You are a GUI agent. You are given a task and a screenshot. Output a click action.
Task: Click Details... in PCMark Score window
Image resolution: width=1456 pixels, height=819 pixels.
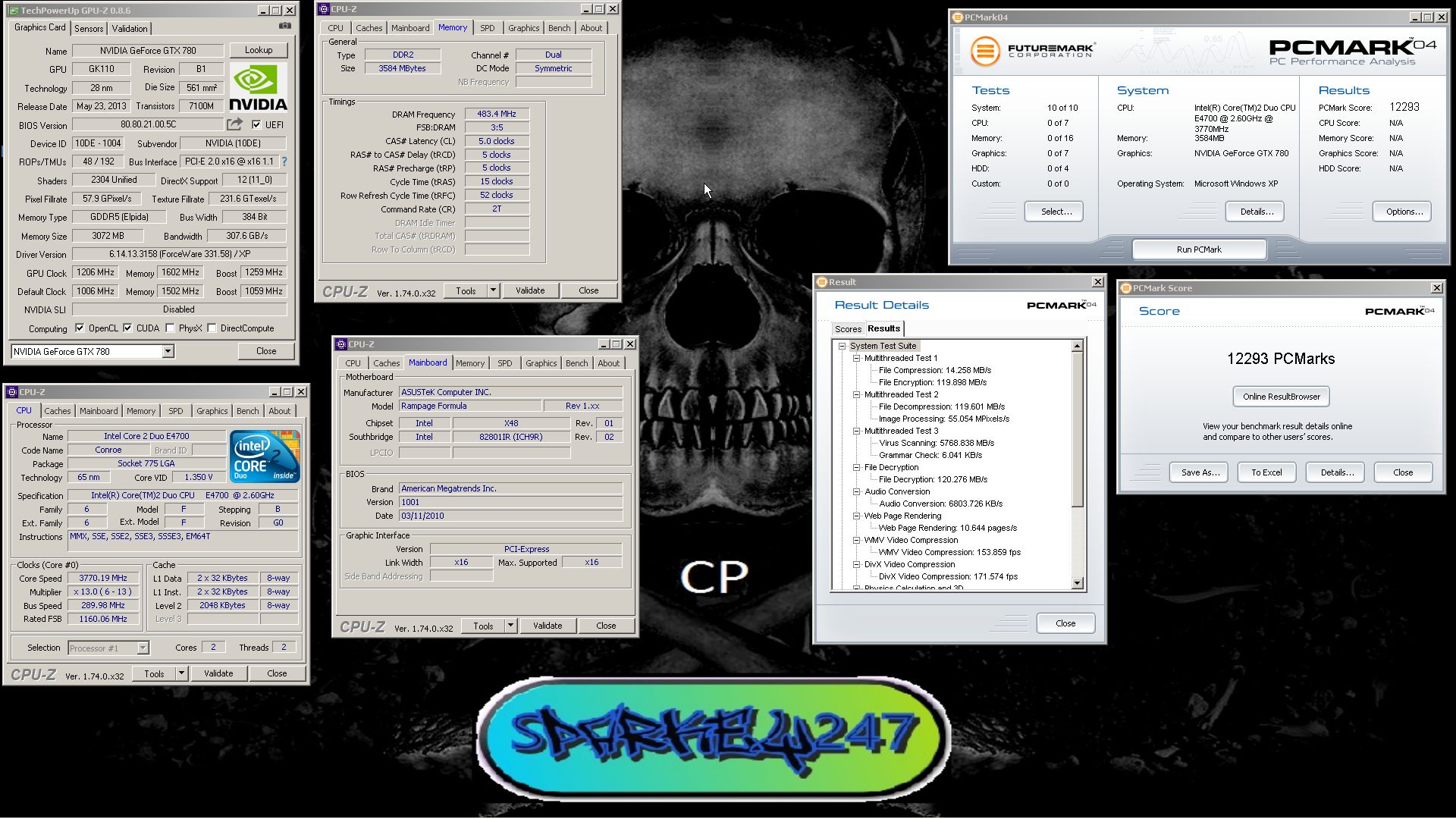point(1335,472)
